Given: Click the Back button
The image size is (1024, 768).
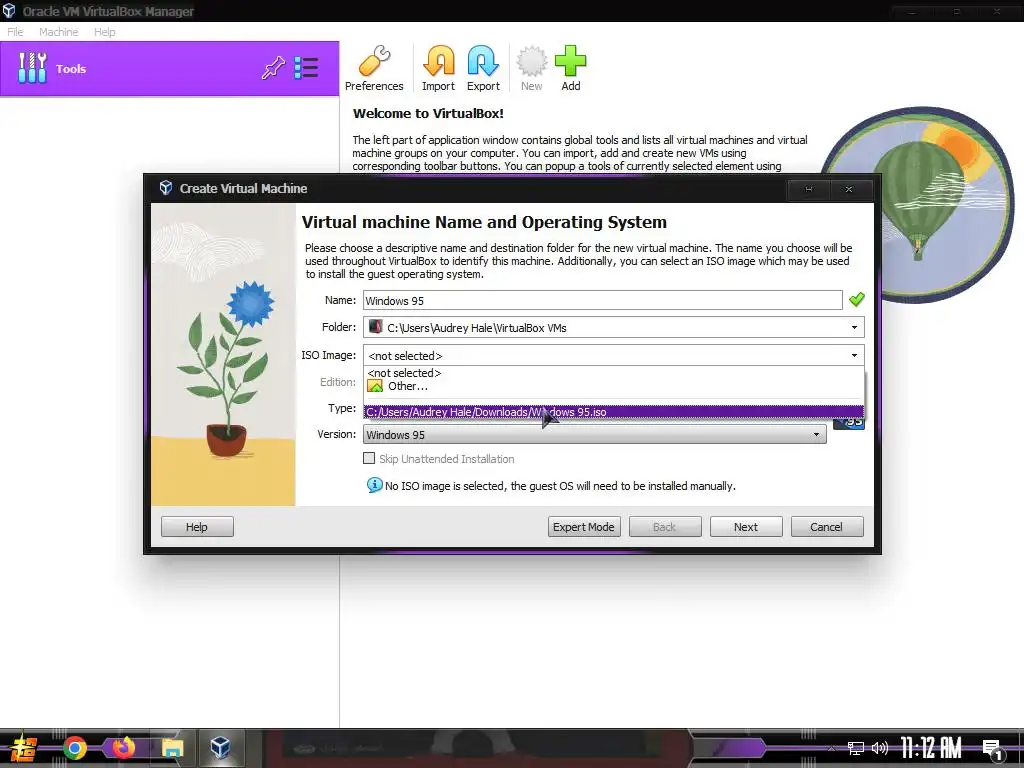Looking at the screenshot, I should 664,526.
